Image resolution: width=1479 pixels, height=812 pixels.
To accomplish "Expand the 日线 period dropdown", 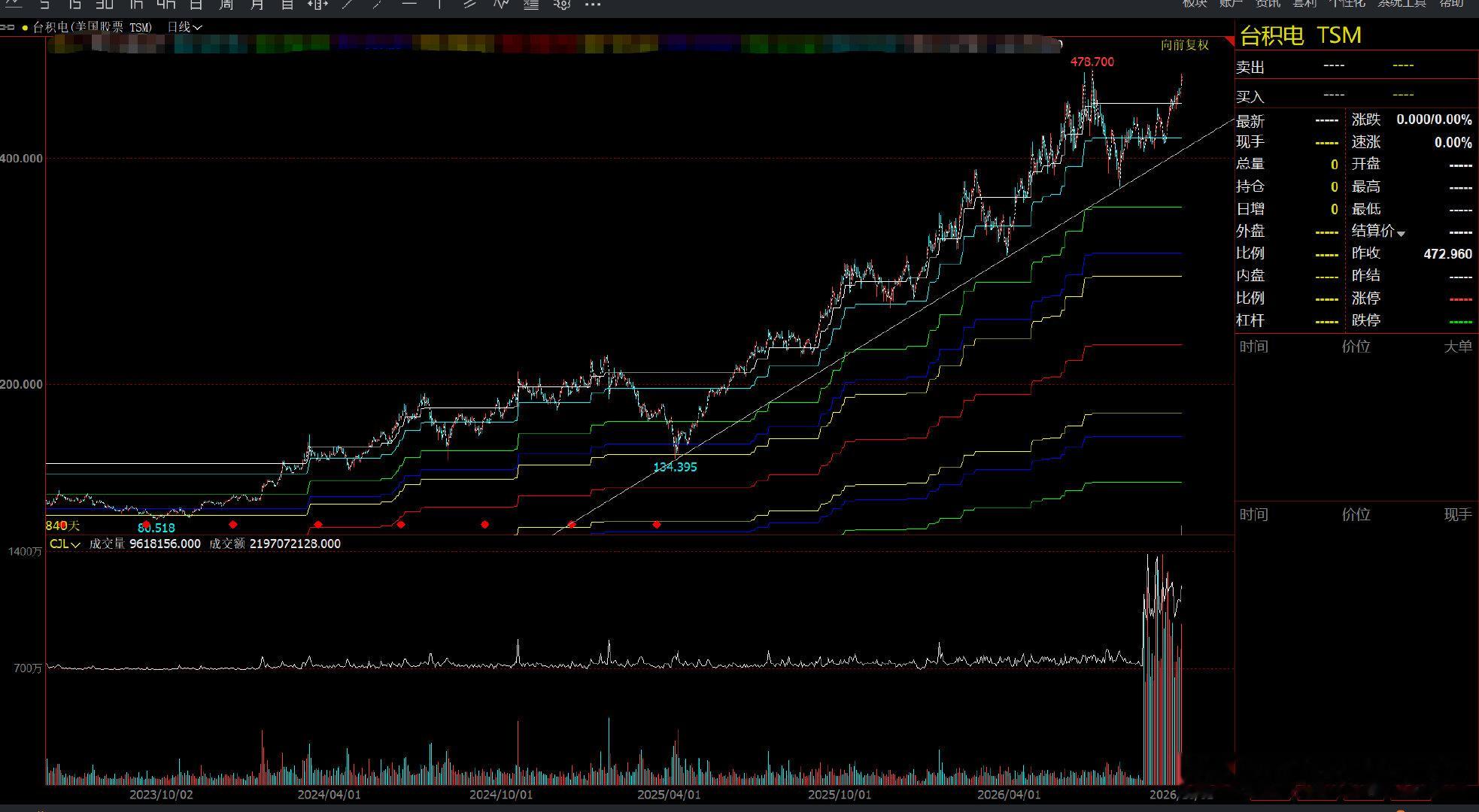I will click(x=184, y=27).
